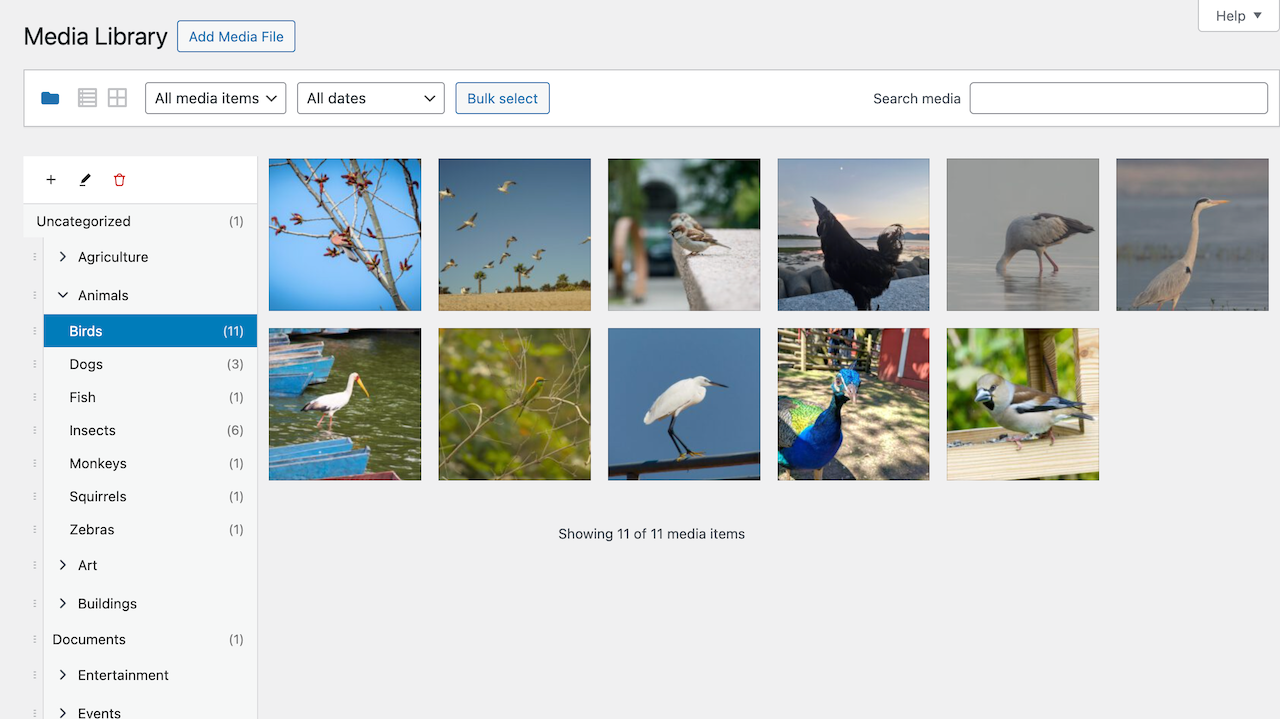Screen dimensions: 1280x719
Task: Select the Zebras folder
Action: coord(150,529)
